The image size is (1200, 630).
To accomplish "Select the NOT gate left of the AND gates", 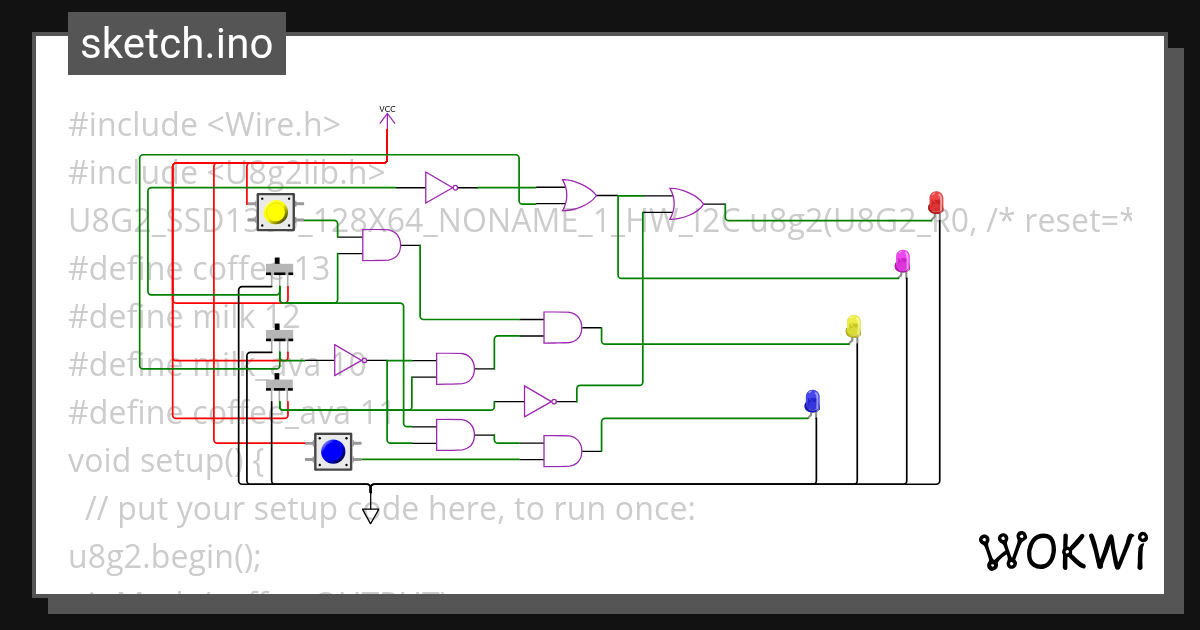I will click(x=349, y=360).
